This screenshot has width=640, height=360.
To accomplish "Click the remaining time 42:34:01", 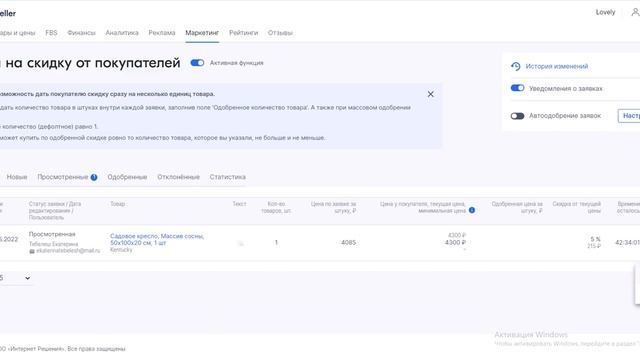I will pyautogui.click(x=627, y=242).
